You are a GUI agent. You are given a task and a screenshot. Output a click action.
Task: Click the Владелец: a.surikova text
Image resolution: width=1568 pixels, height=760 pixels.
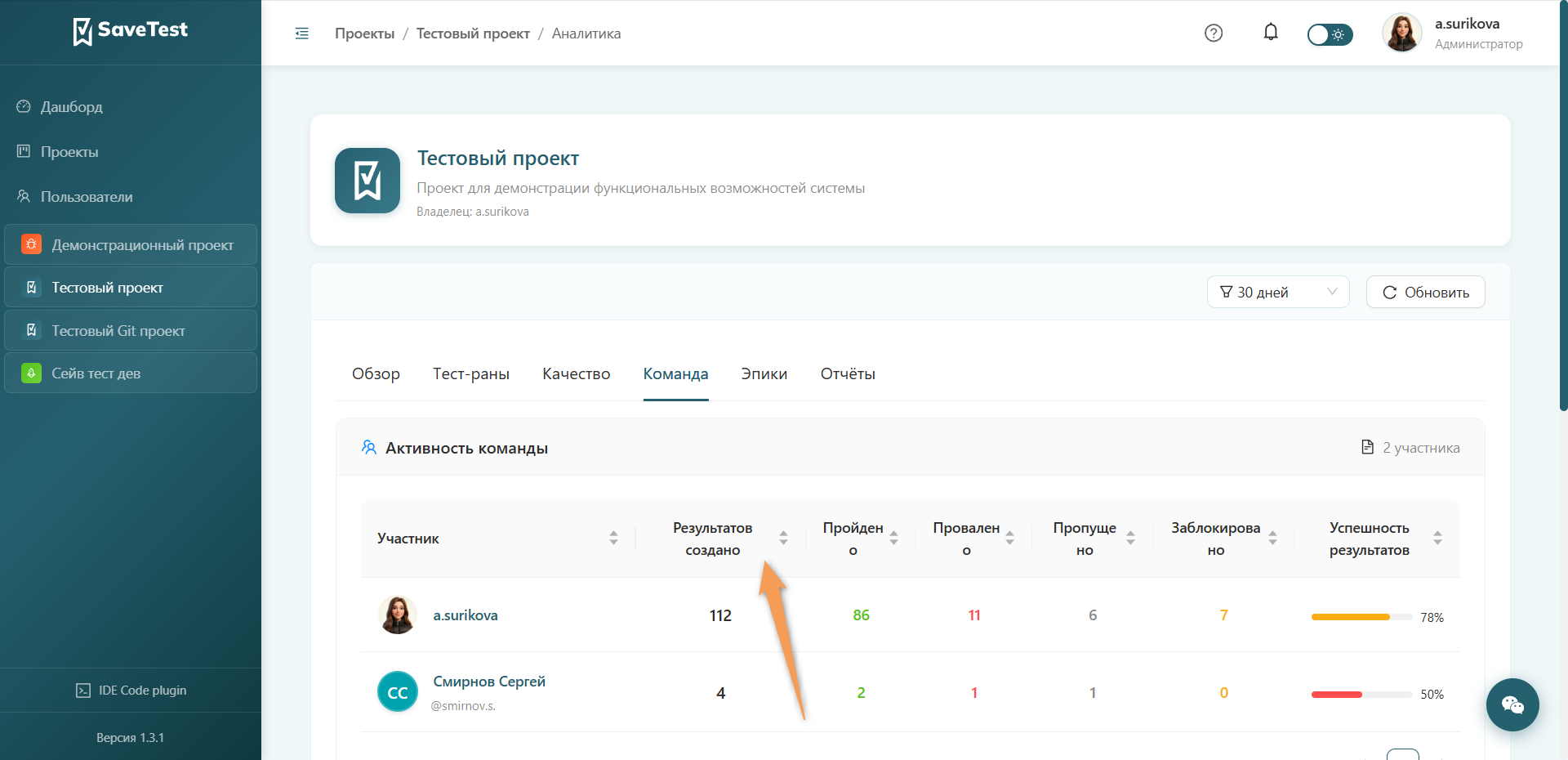click(473, 212)
